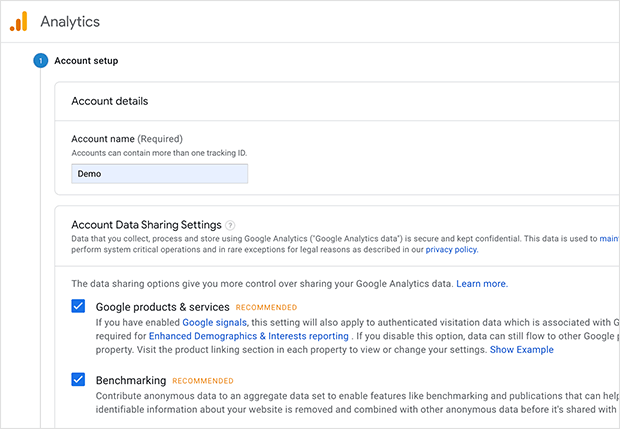Open the Google signals link
Screen dimensions: 620x429
[214, 322]
